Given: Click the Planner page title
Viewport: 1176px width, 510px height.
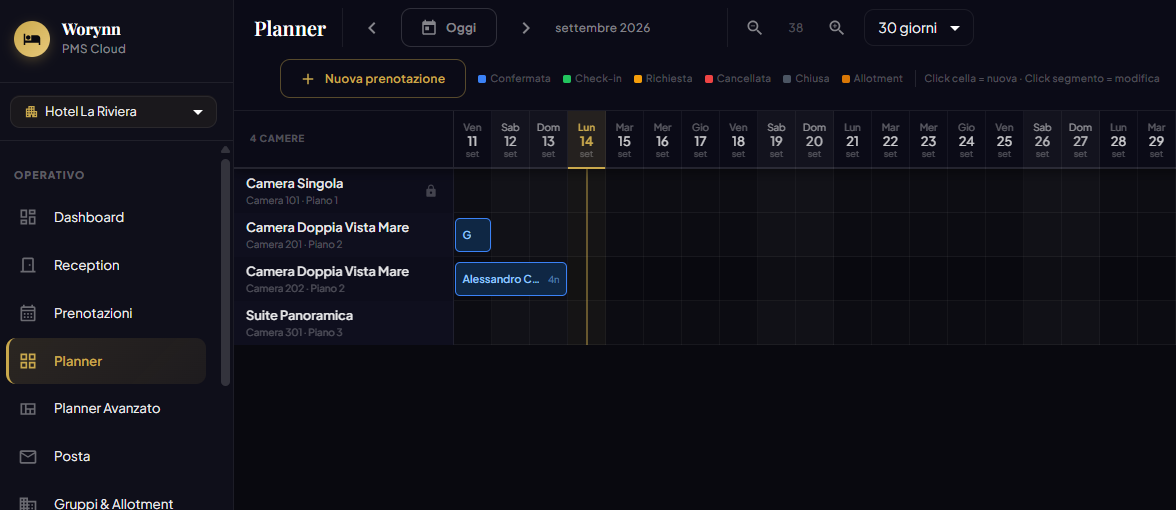Looking at the screenshot, I should pos(290,28).
